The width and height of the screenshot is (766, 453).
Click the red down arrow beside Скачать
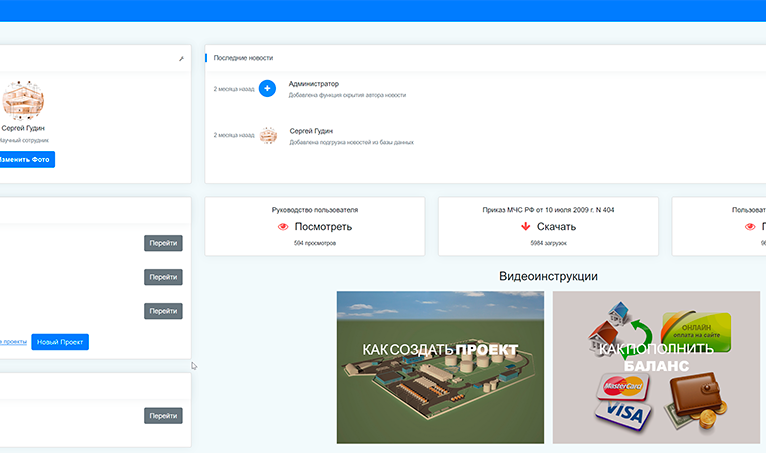(526, 226)
